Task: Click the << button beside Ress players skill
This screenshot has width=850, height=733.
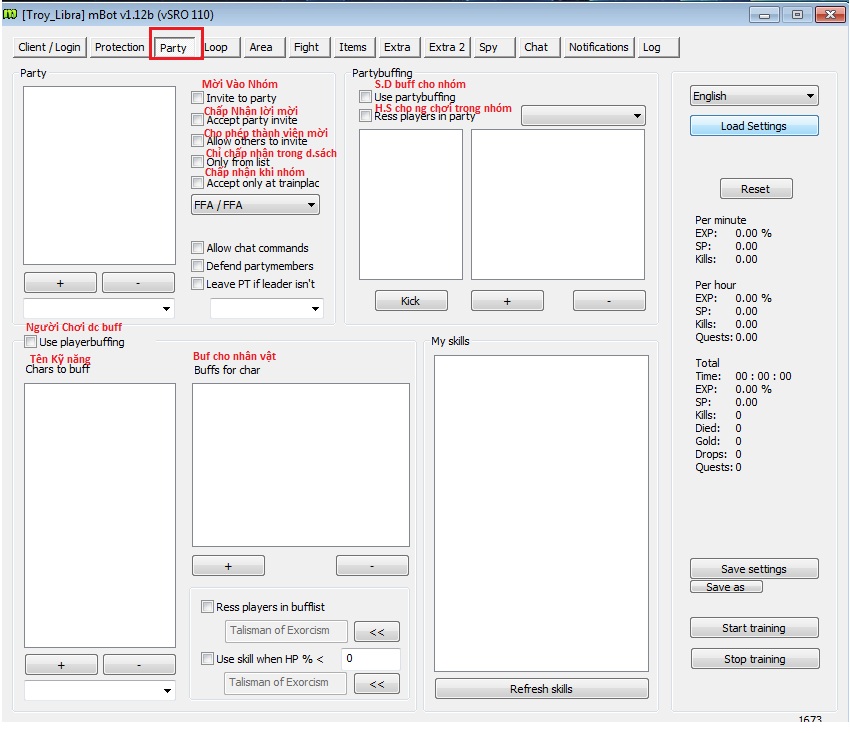Action: 377,632
